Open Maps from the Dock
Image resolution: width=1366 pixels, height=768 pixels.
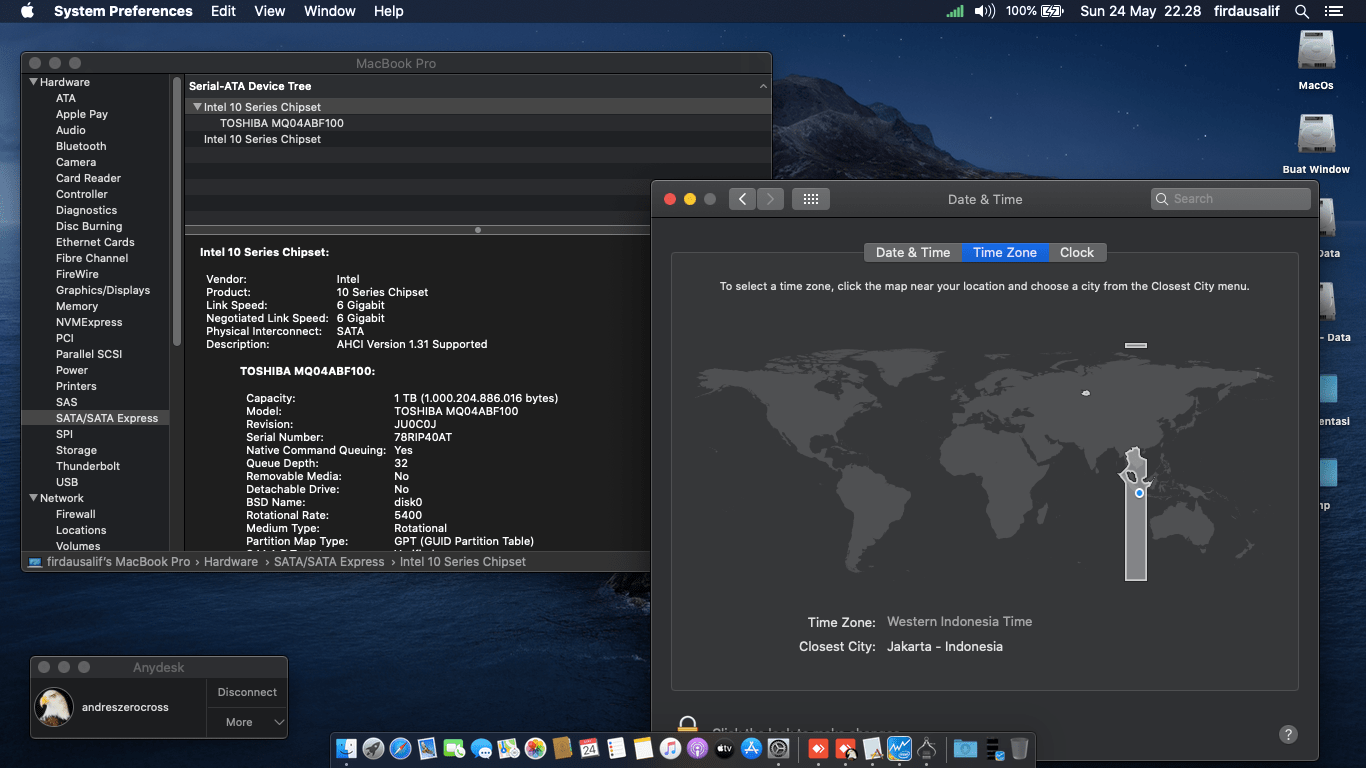pyautogui.click(x=507, y=748)
